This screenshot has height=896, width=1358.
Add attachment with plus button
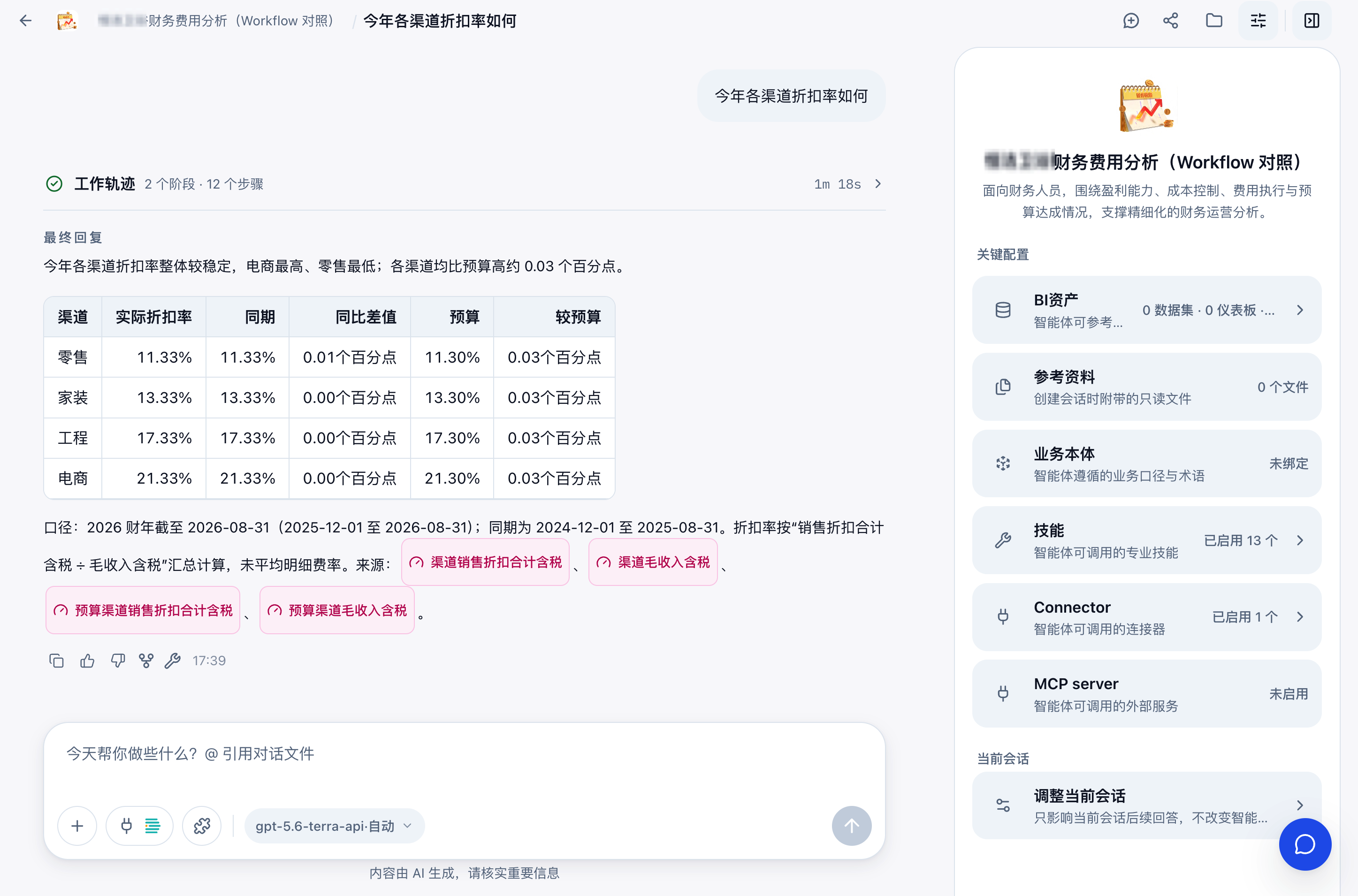(x=77, y=826)
